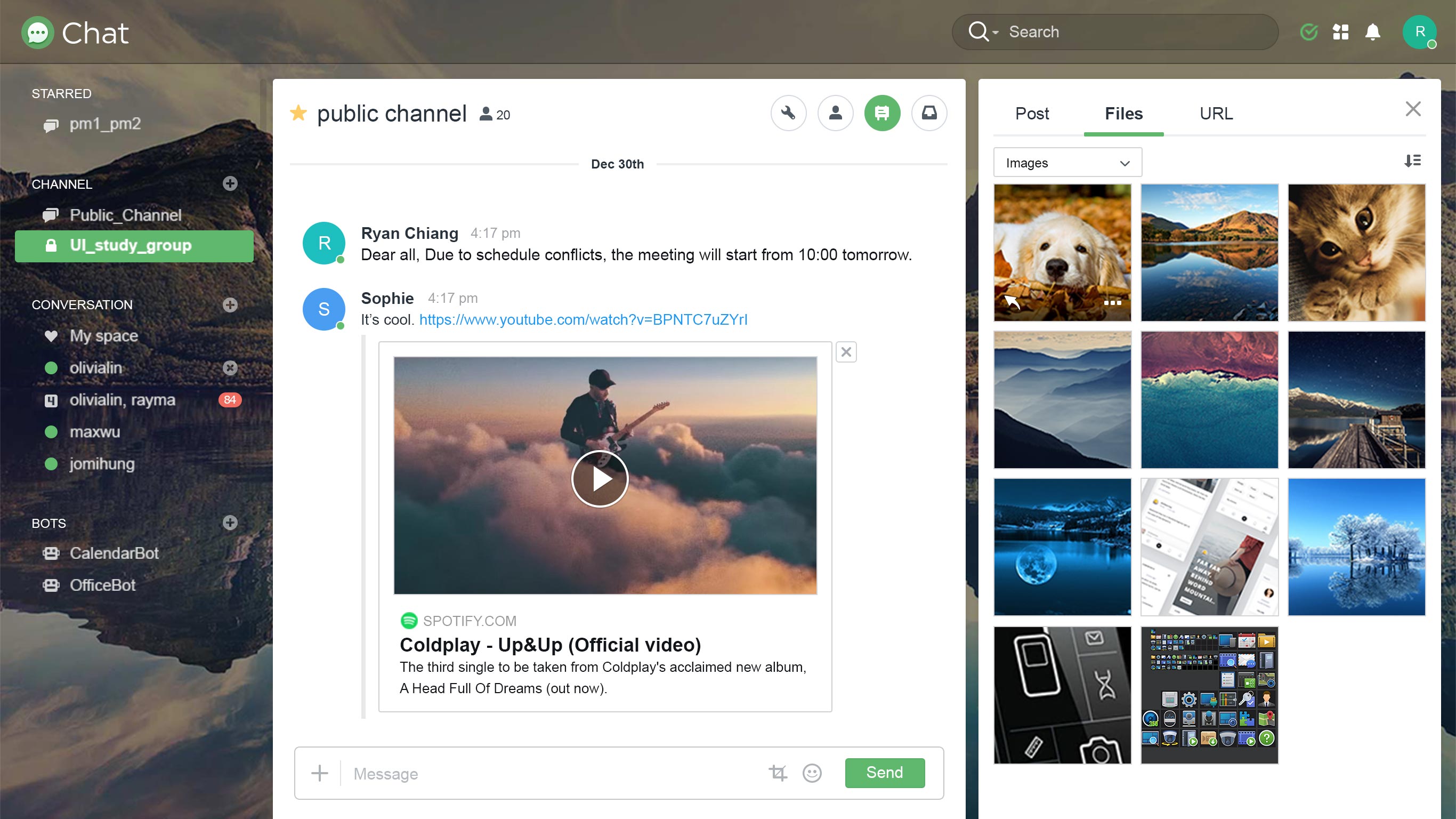Switch to the URL tab
1456x819 pixels.
coord(1216,114)
